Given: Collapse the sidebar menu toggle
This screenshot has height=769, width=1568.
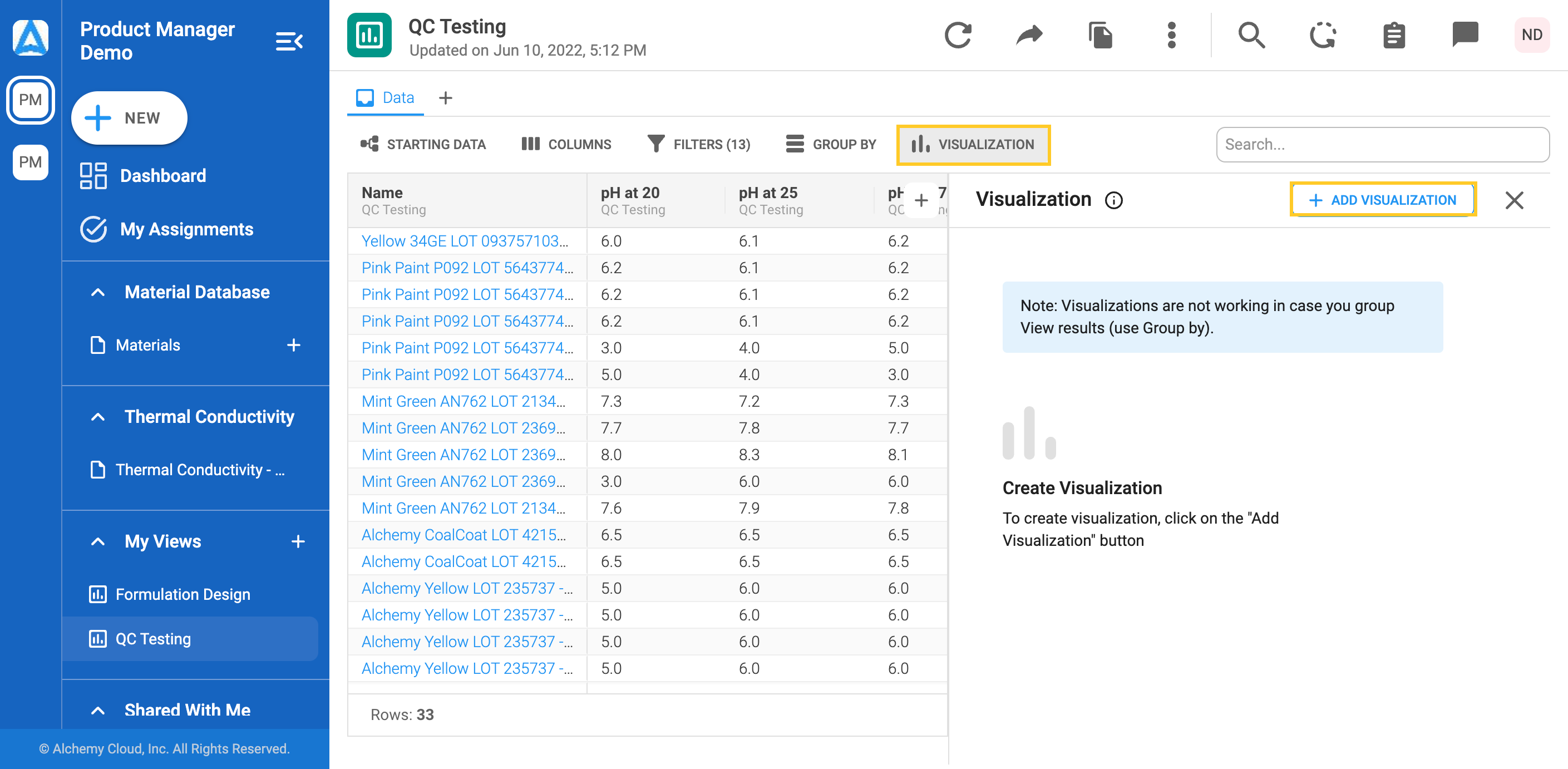Looking at the screenshot, I should pyautogui.click(x=289, y=41).
